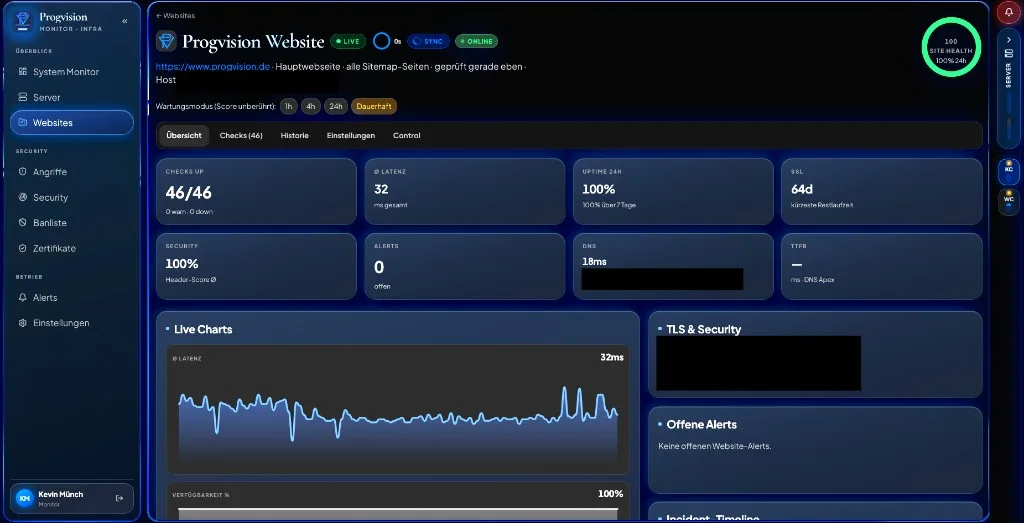Click the 32ms chart value label

pos(612,357)
